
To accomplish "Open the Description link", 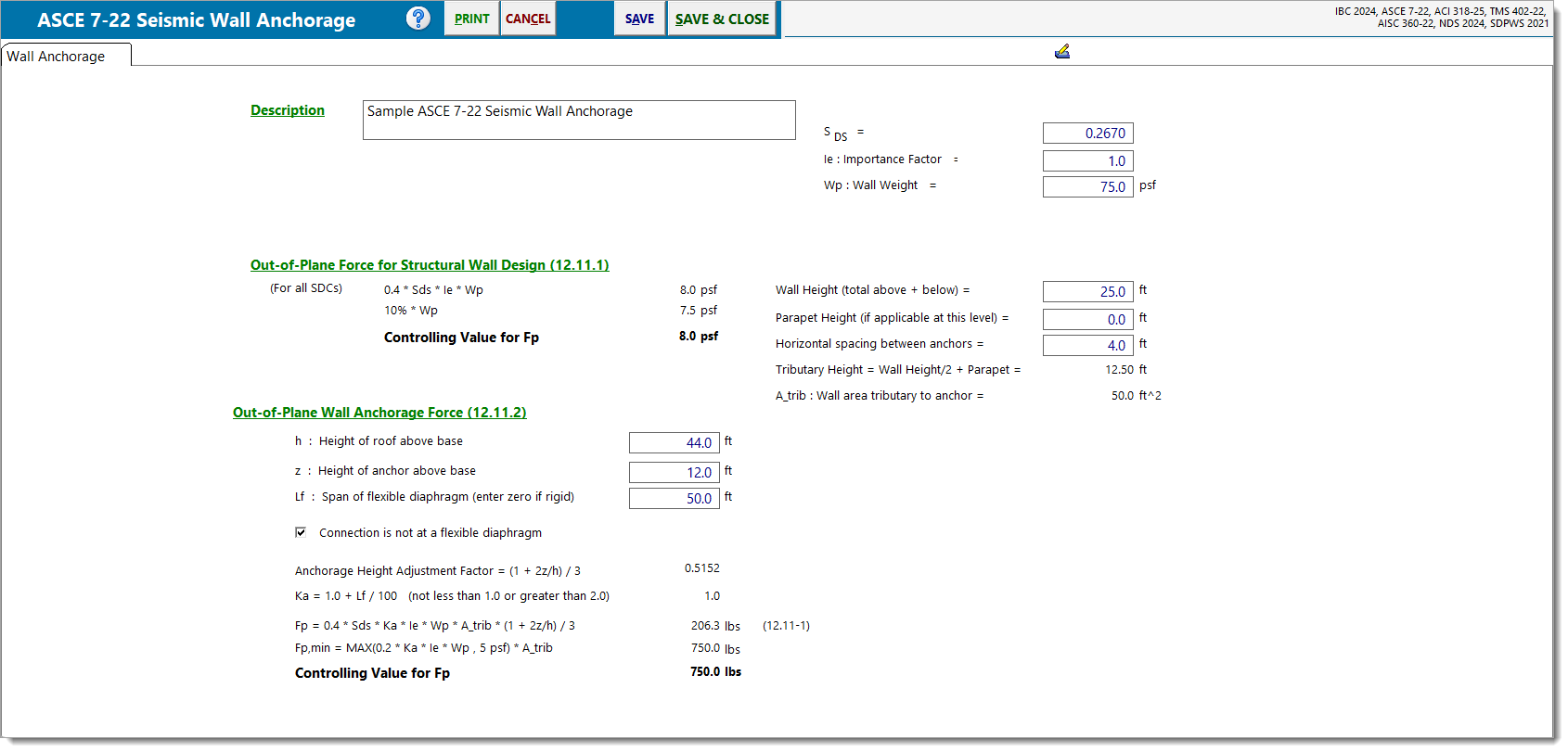I will pos(288,110).
